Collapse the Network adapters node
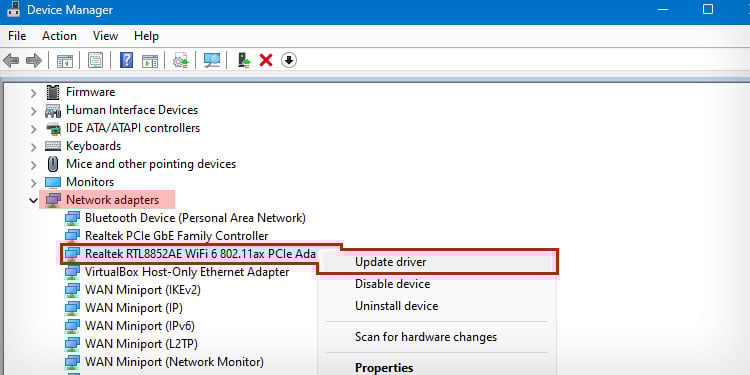 pyautogui.click(x=33, y=200)
